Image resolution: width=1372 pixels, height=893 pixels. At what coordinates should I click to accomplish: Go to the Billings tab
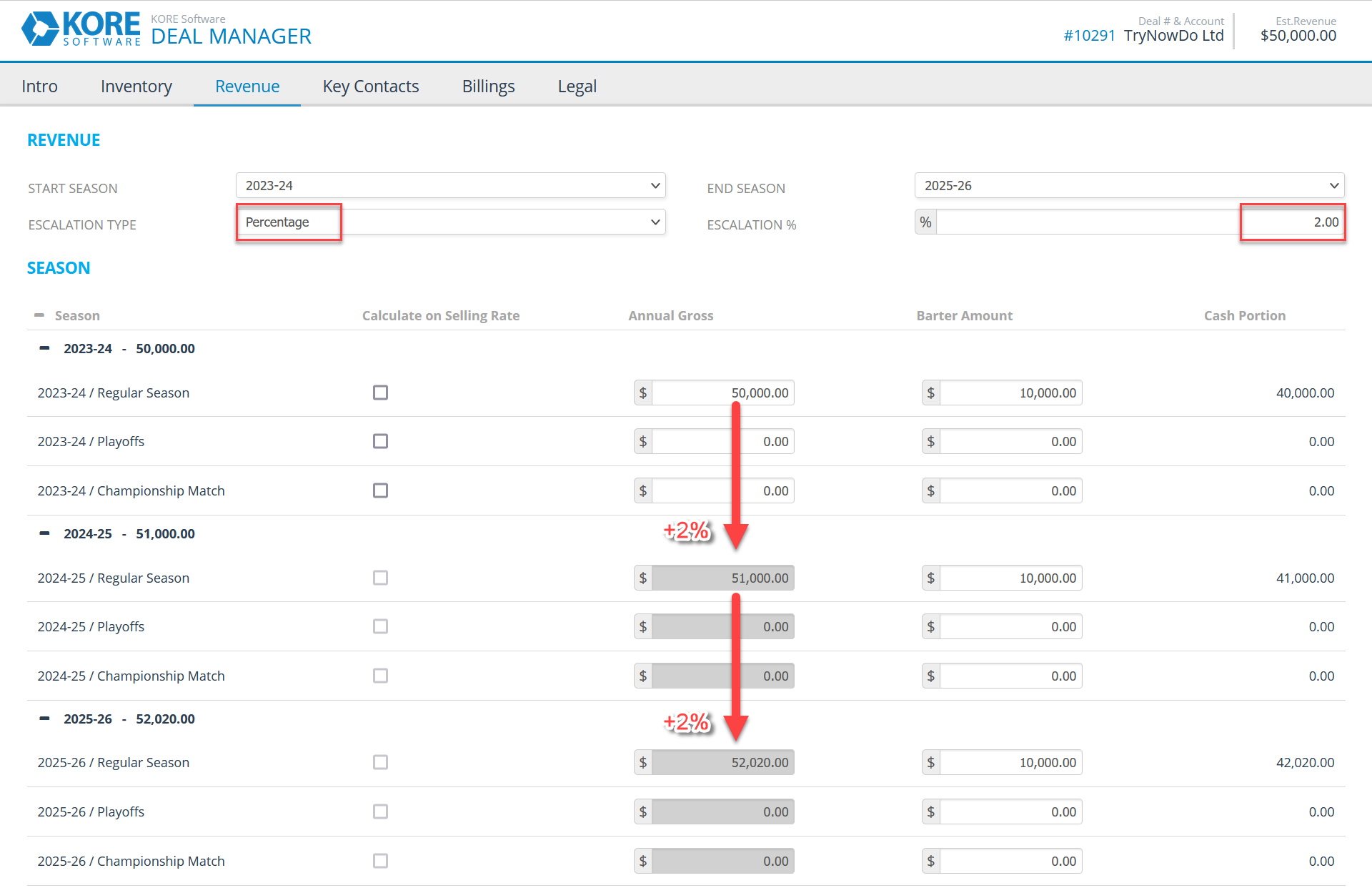click(x=489, y=87)
